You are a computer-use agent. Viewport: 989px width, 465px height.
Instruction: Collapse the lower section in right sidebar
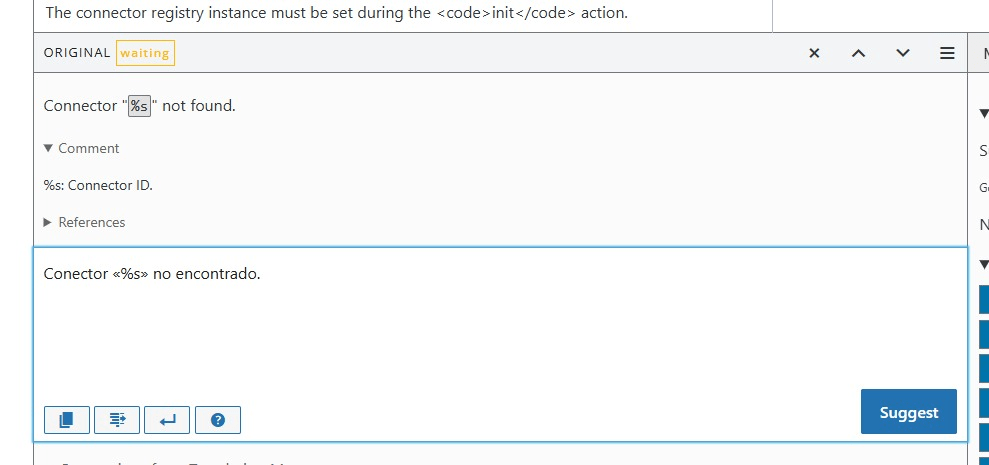tap(983, 262)
